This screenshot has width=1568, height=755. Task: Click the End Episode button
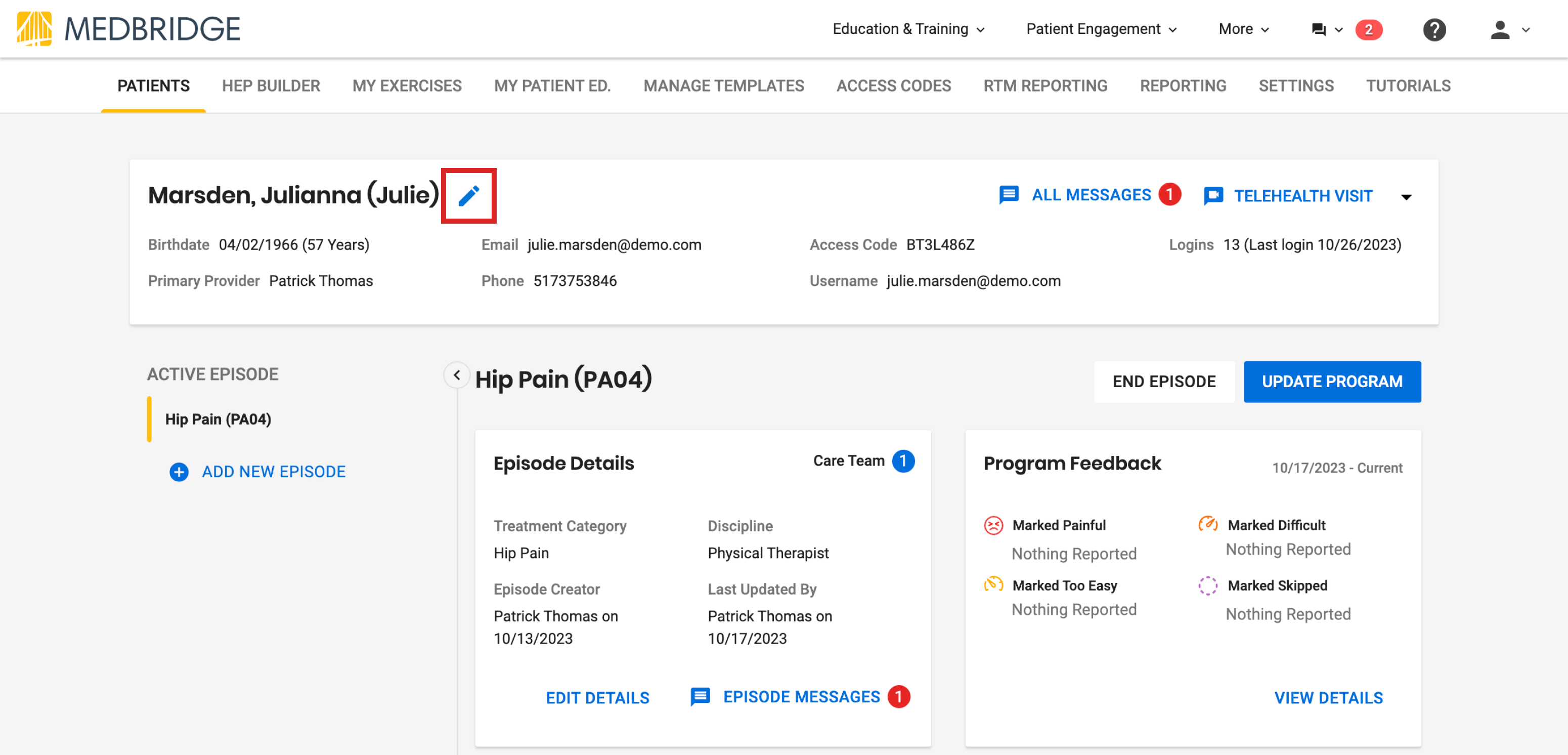pyautogui.click(x=1164, y=382)
